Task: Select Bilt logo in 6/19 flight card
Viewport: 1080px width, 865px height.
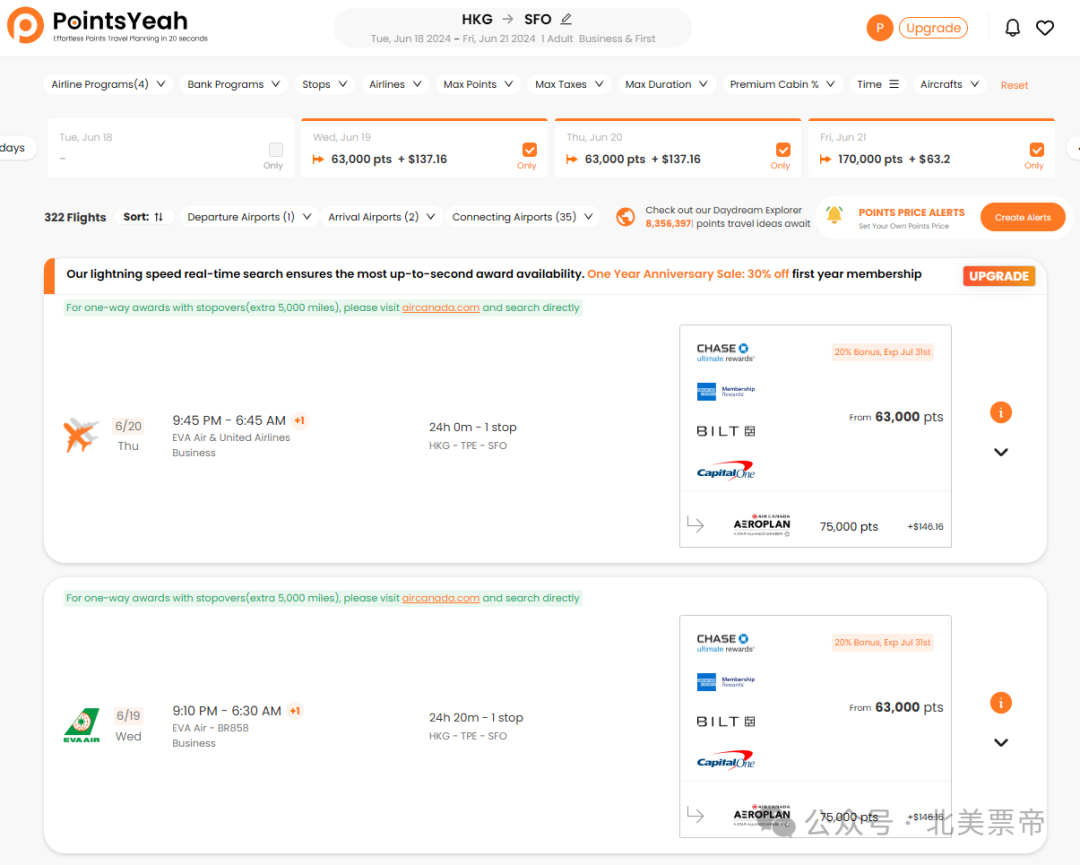Action: coord(725,722)
